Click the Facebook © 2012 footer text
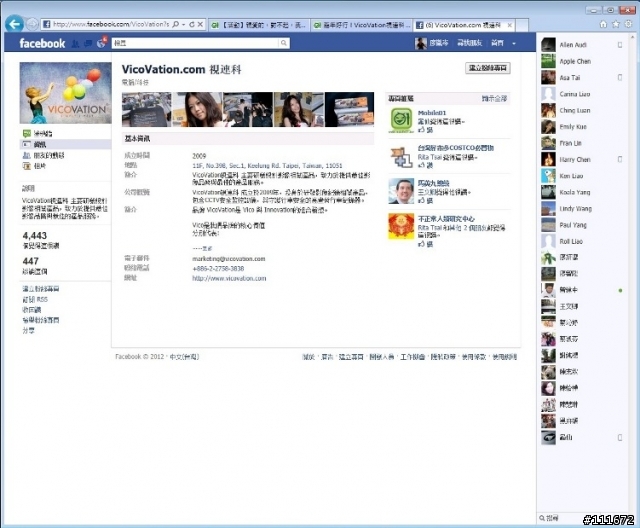 (139, 357)
